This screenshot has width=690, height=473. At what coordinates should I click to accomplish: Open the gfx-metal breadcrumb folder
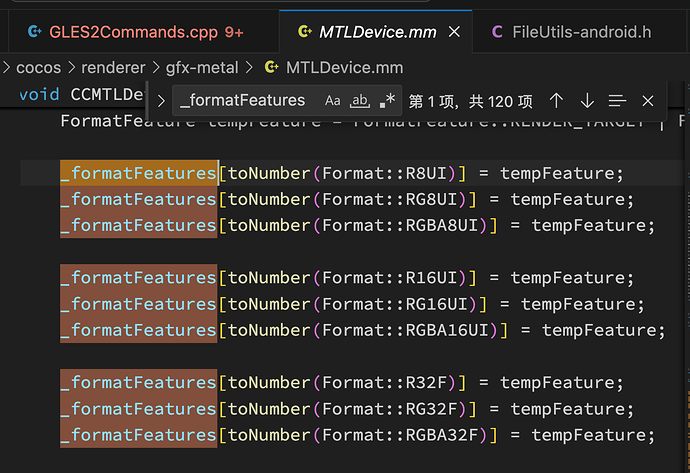point(202,68)
